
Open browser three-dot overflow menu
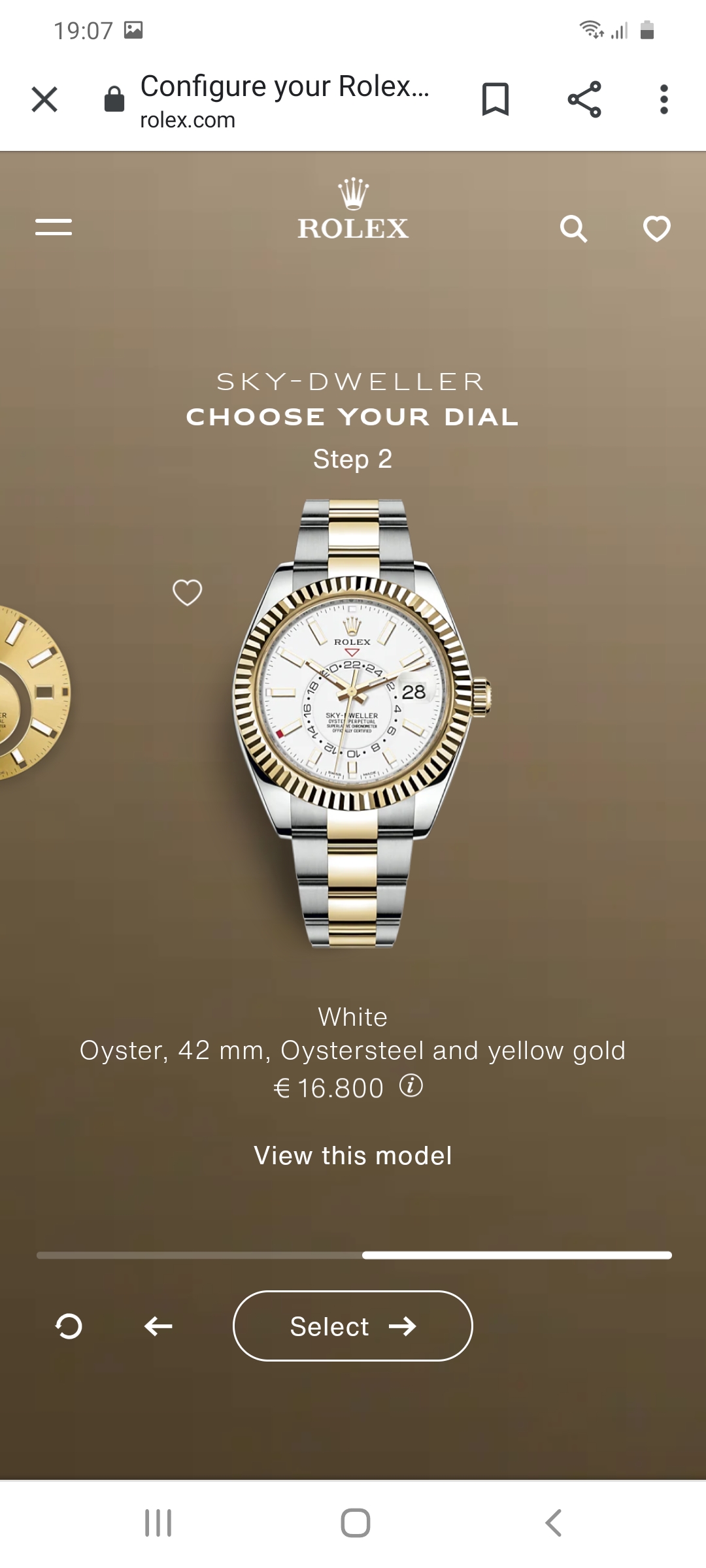(x=664, y=100)
